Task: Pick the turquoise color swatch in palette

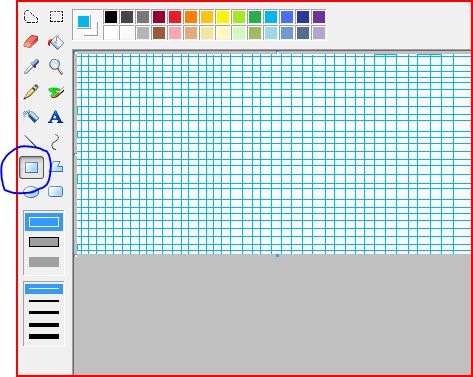Action: click(271, 17)
